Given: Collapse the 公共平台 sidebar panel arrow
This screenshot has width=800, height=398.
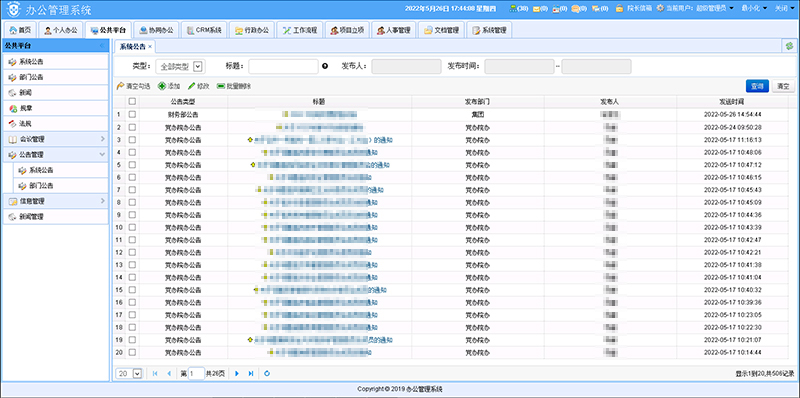Looking at the screenshot, I should click(102, 46).
